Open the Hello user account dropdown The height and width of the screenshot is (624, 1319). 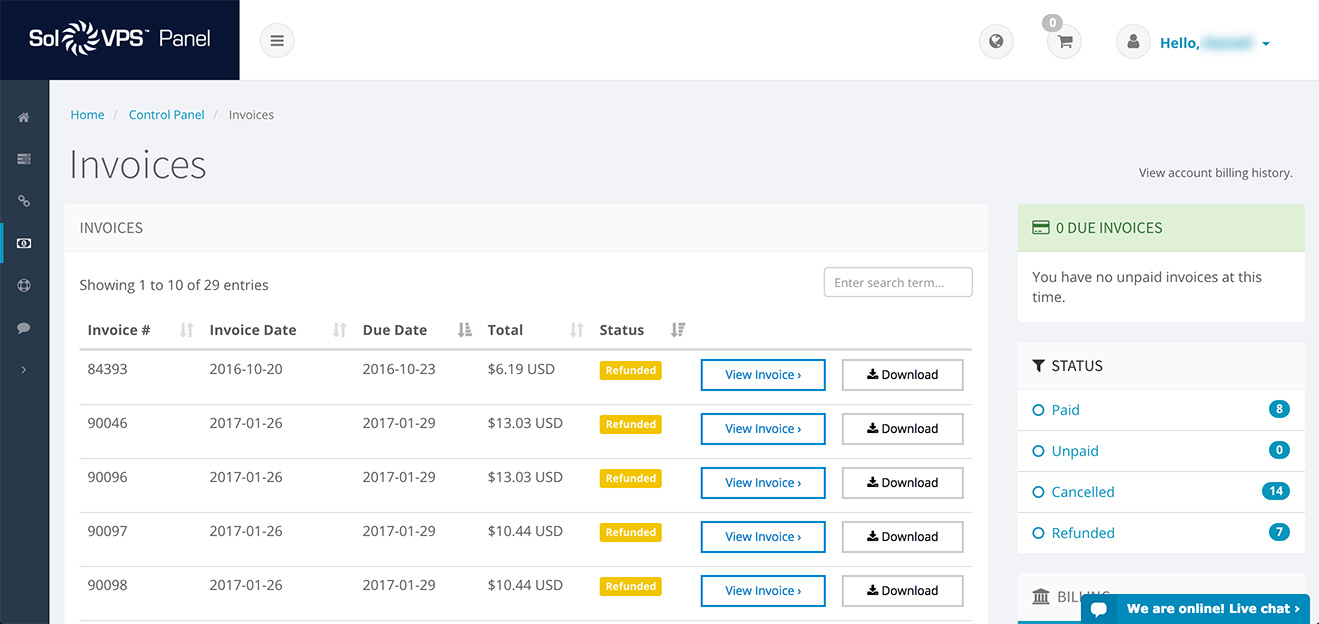click(x=1214, y=43)
